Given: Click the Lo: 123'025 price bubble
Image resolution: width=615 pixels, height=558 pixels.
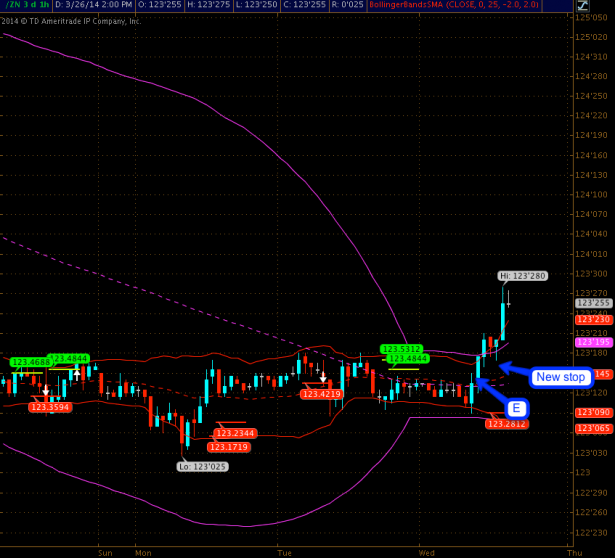Looking at the screenshot, I should pos(202,467).
